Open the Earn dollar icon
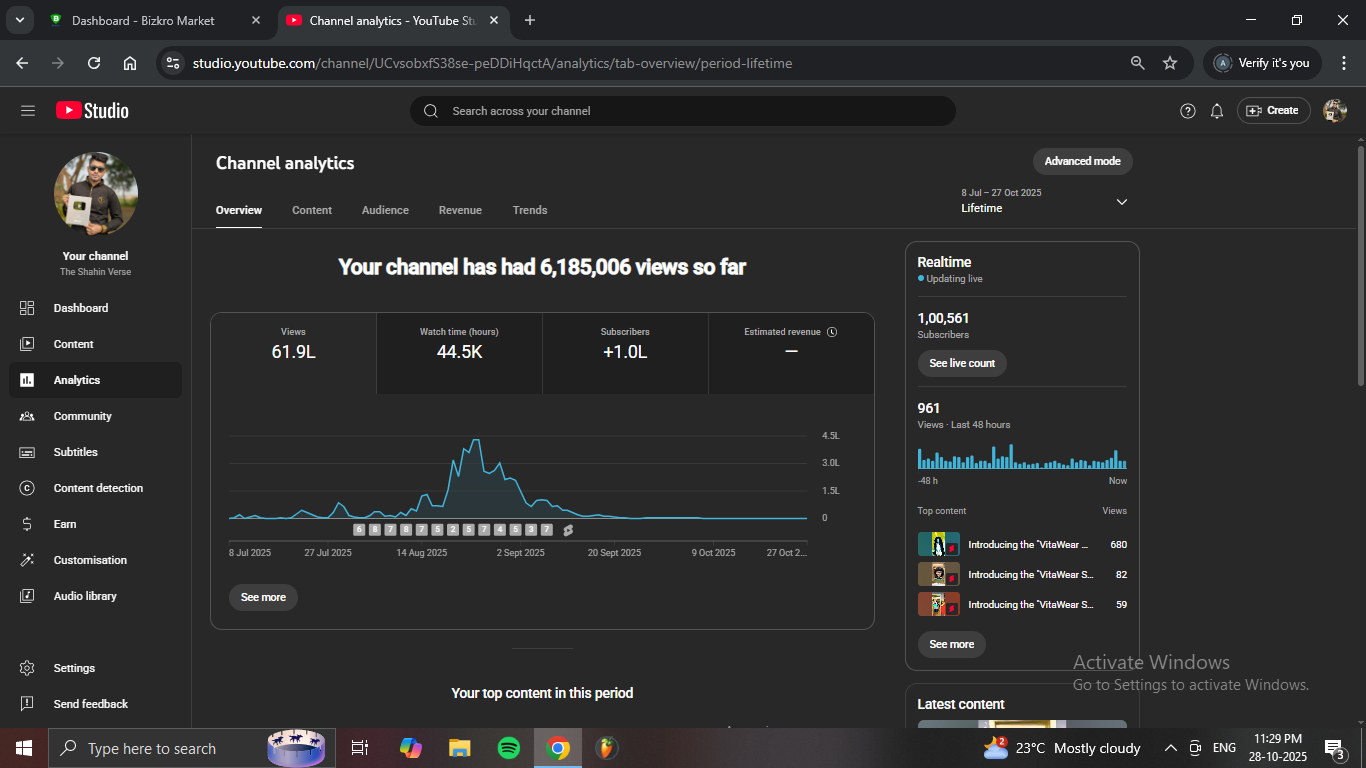Image resolution: width=1366 pixels, height=768 pixels. [x=27, y=524]
